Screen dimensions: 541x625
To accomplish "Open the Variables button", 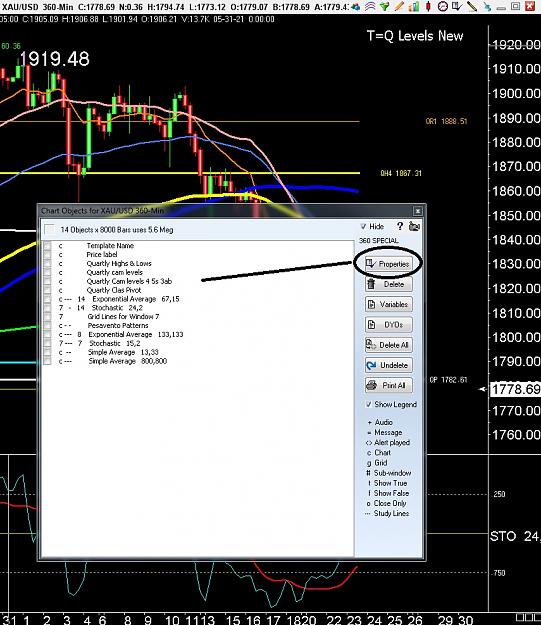I will [388, 304].
